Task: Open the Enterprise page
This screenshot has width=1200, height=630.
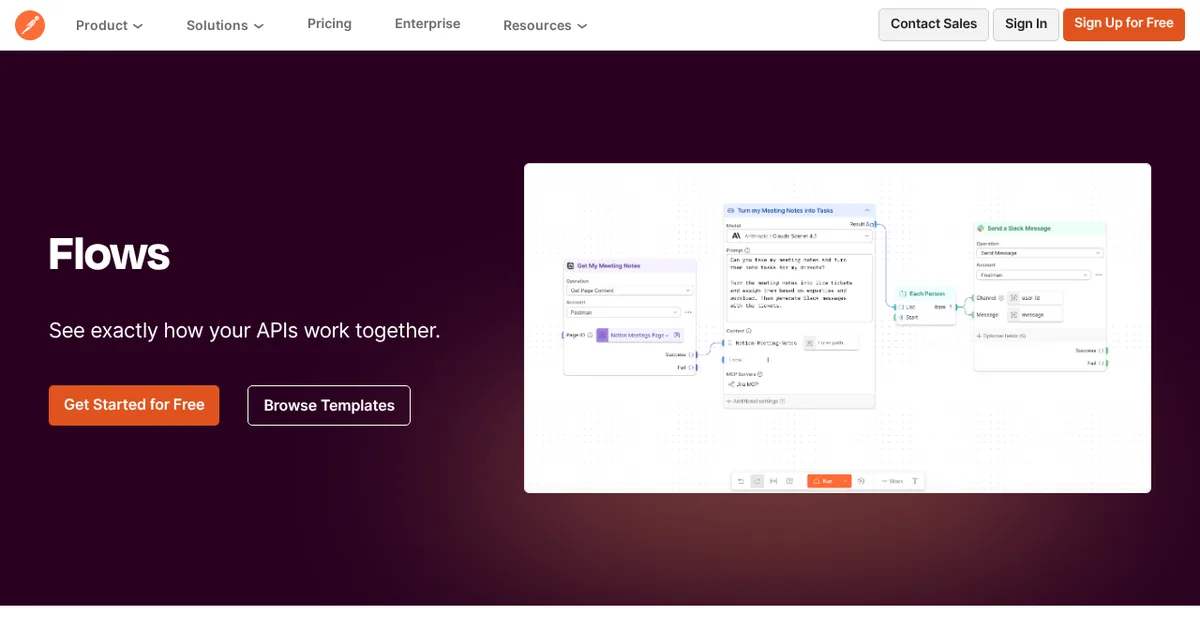Action: [427, 24]
